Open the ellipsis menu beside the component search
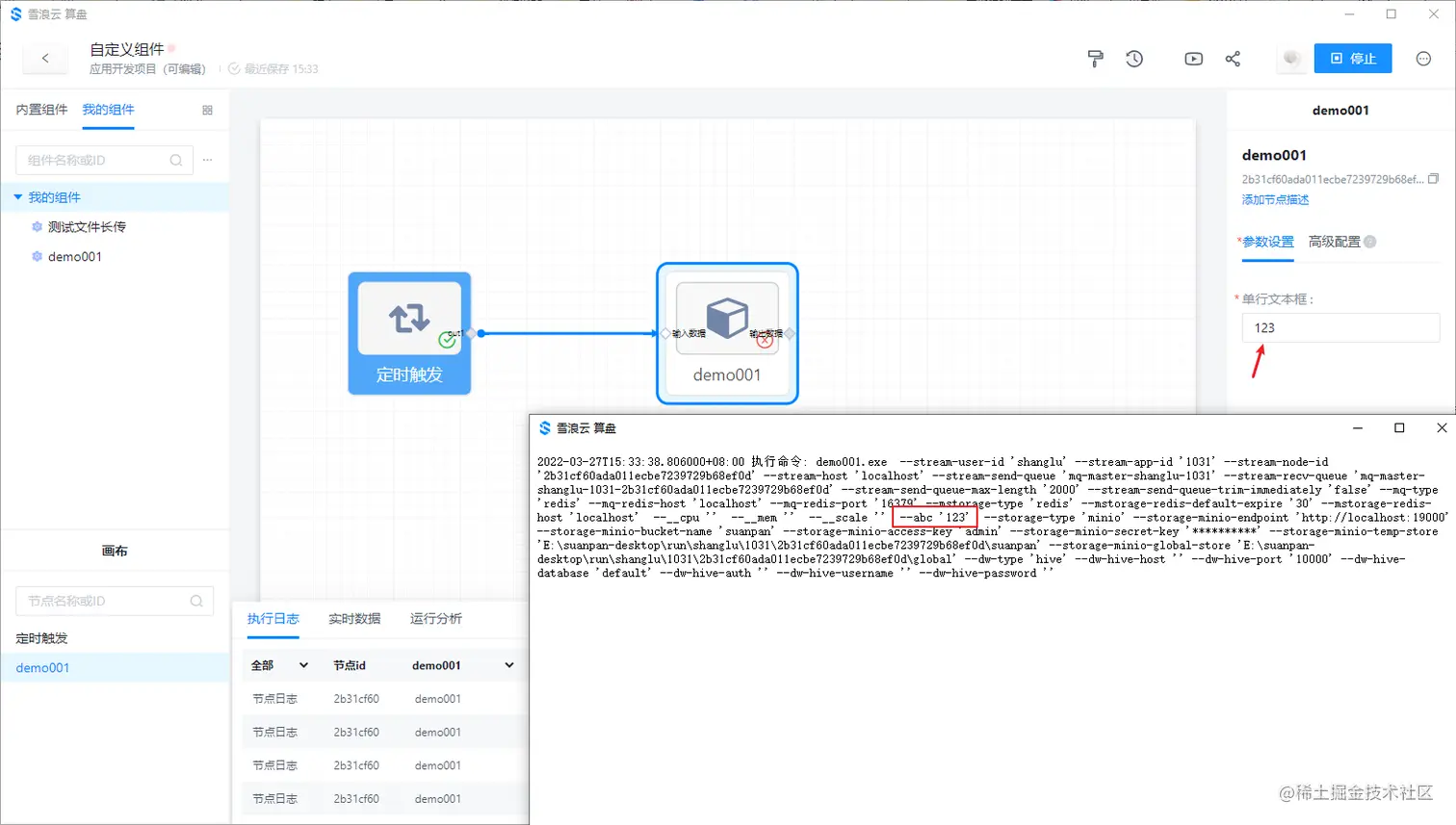1456x825 pixels. pyautogui.click(x=208, y=160)
